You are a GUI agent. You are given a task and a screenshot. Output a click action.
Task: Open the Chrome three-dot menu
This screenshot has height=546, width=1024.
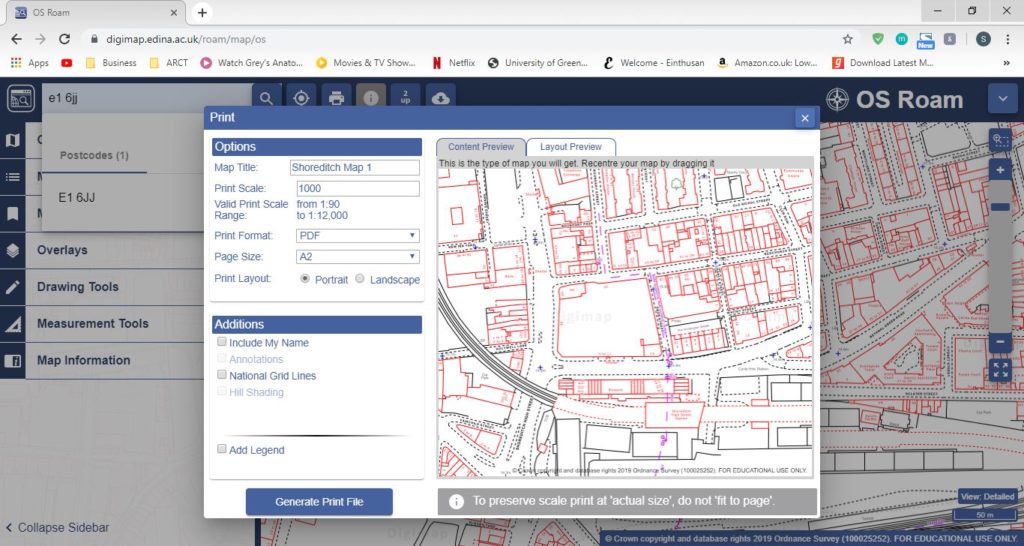click(x=1009, y=39)
